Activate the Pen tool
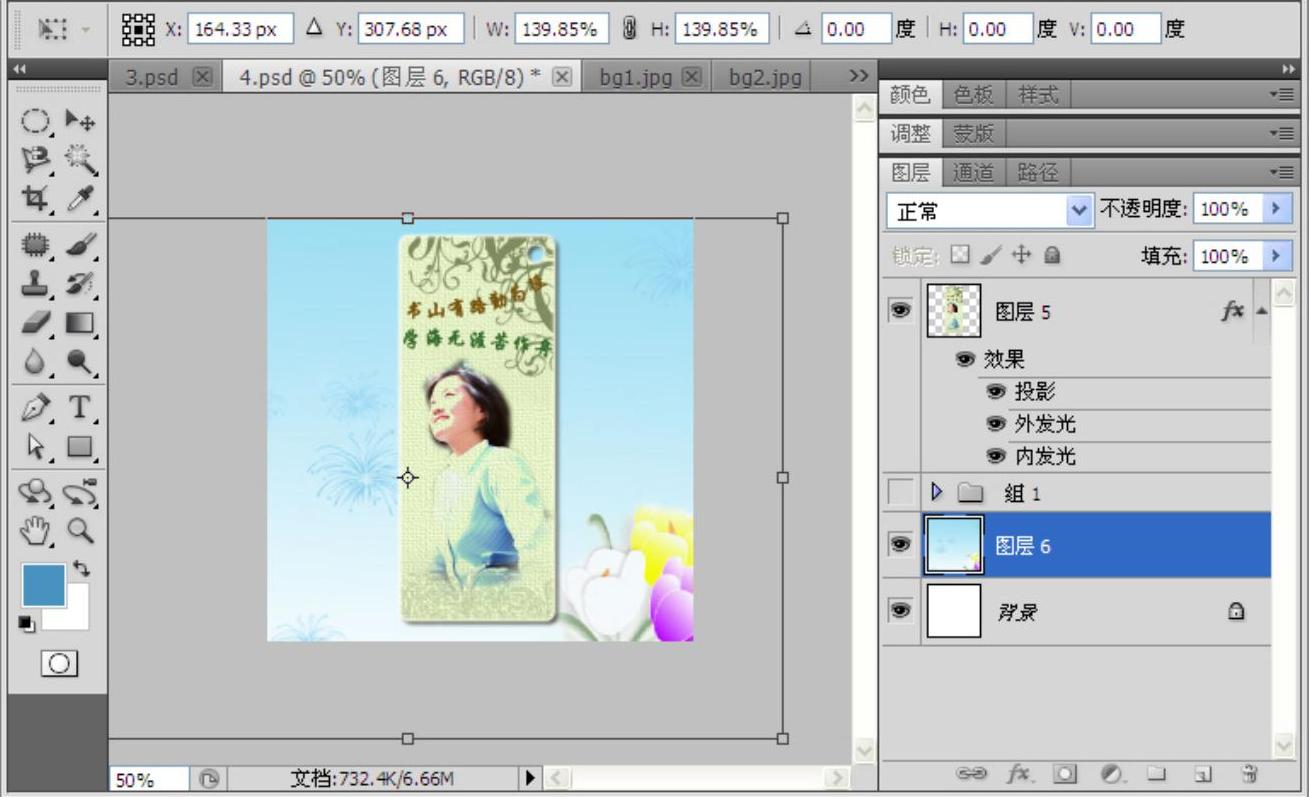Image resolution: width=1309 pixels, height=797 pixels. coord(33,407)
